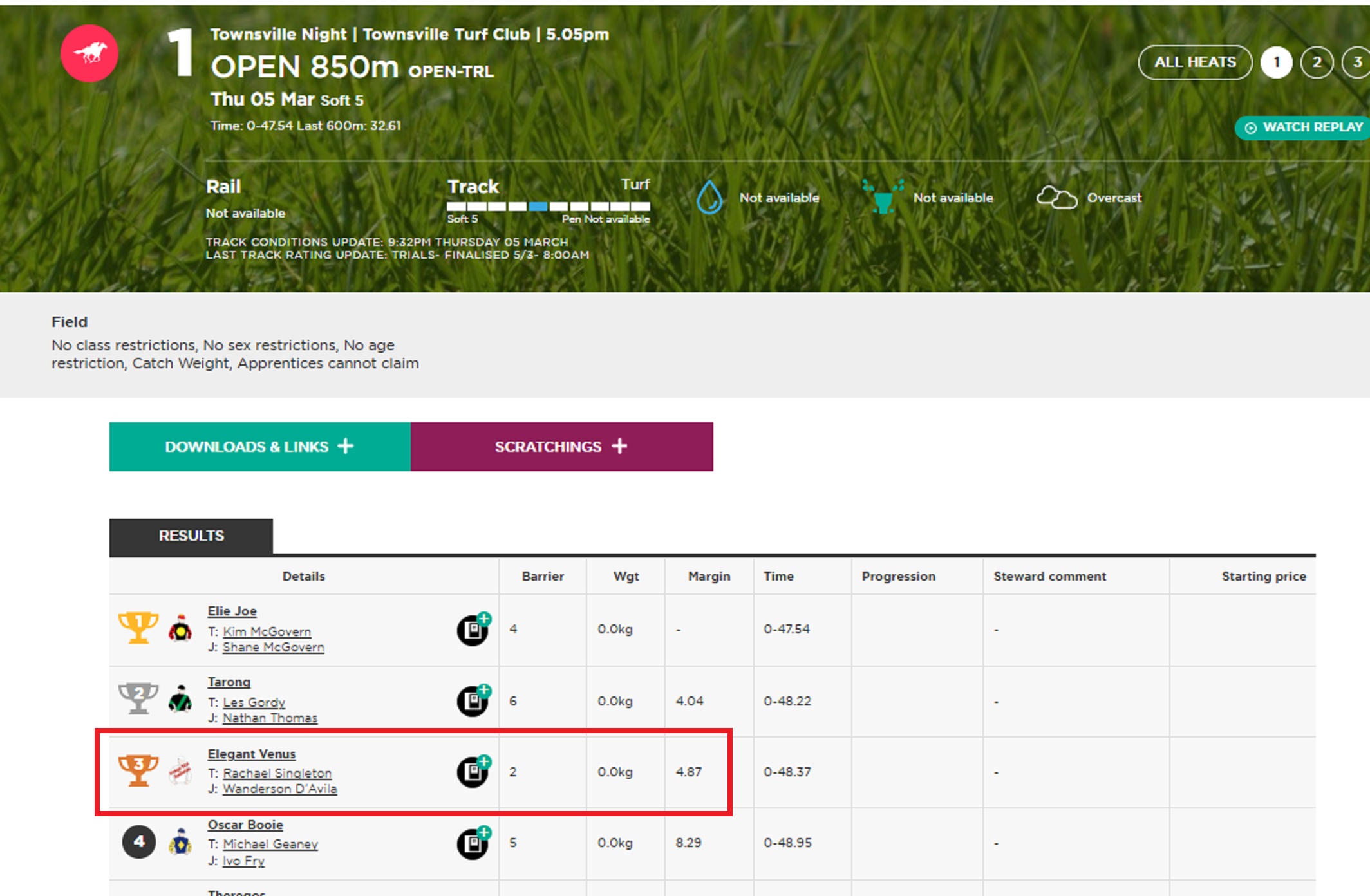This screenshot has width=1370, height=896.
Task: Expand the Scratchings section
Action: pyautogui.click(x=561, y=447)
